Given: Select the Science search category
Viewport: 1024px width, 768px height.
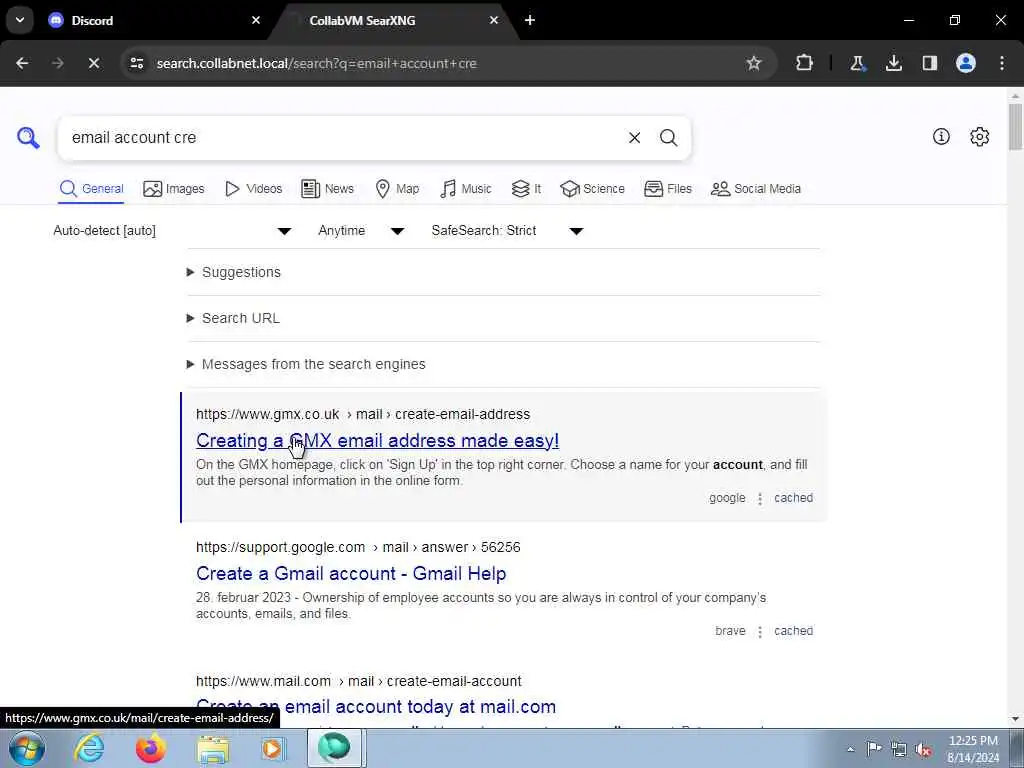Looking at the screenshot, I should point(592,189).
